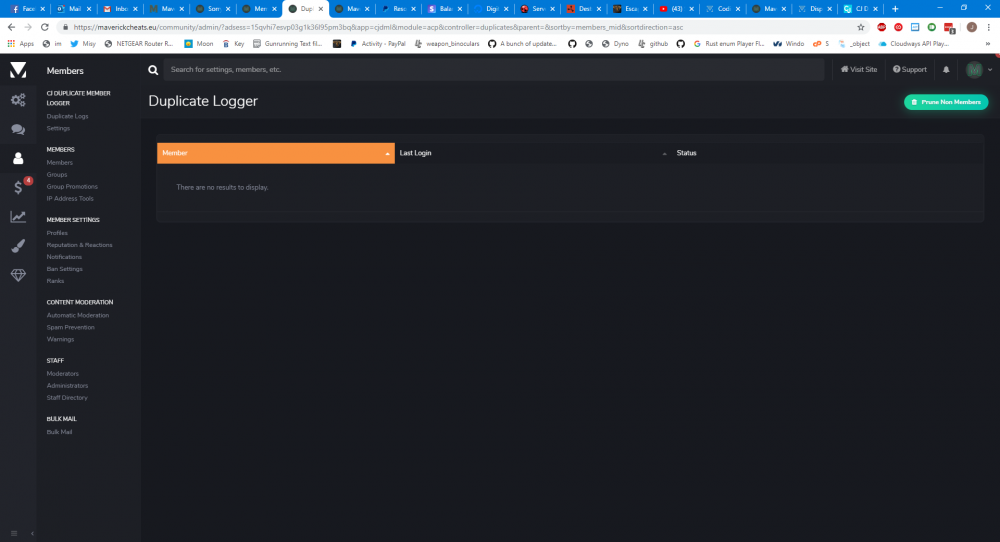Select Spam Prevention in the sidebar
This screenshot has width=1000, height=542.
pyautogui.click(x=71, y=327)
